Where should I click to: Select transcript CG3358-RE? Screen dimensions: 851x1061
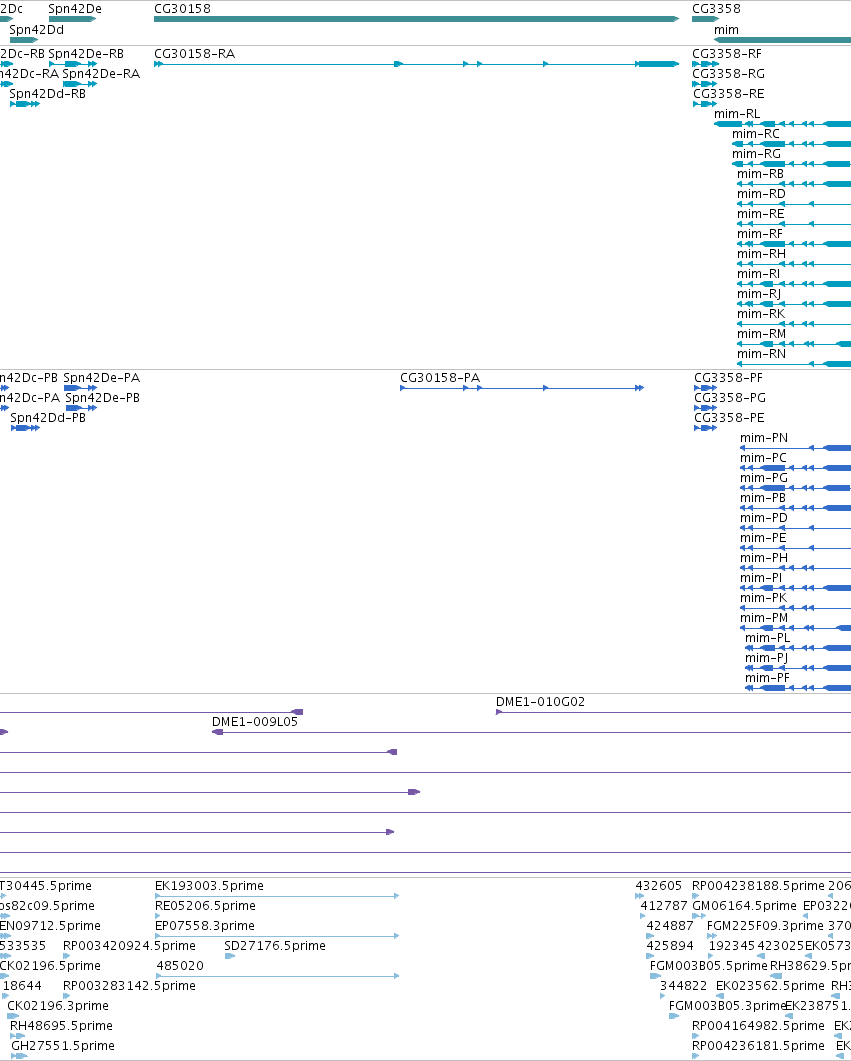pos(729,93)
